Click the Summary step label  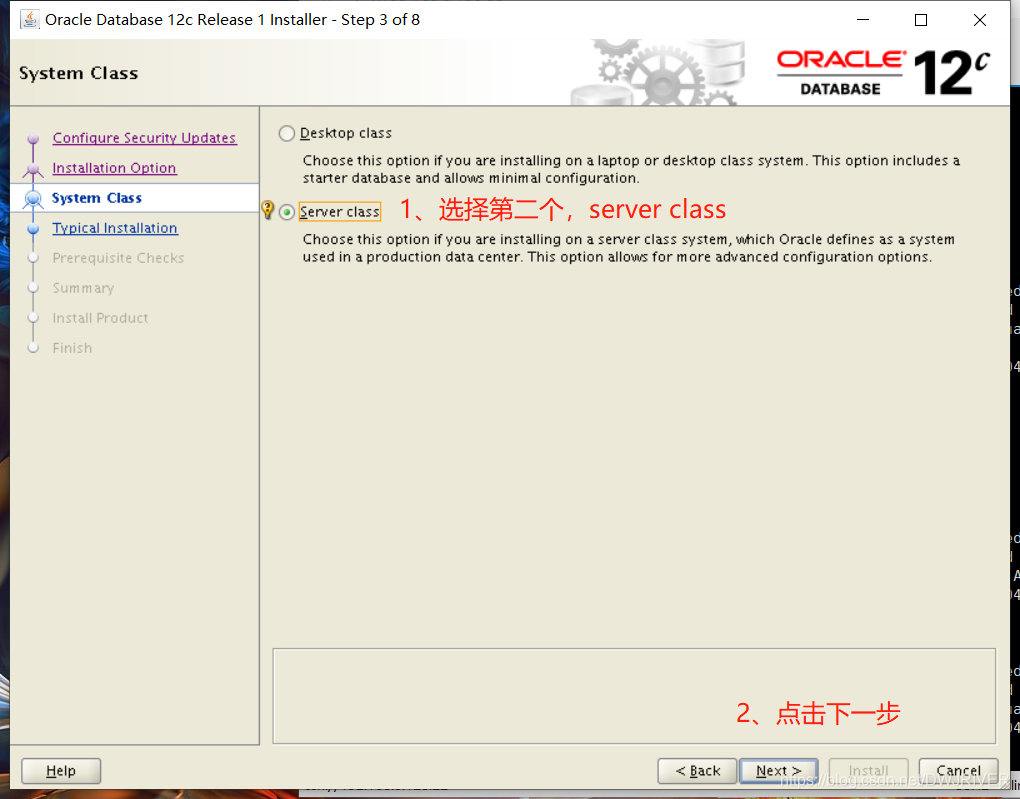click(83, 288)
